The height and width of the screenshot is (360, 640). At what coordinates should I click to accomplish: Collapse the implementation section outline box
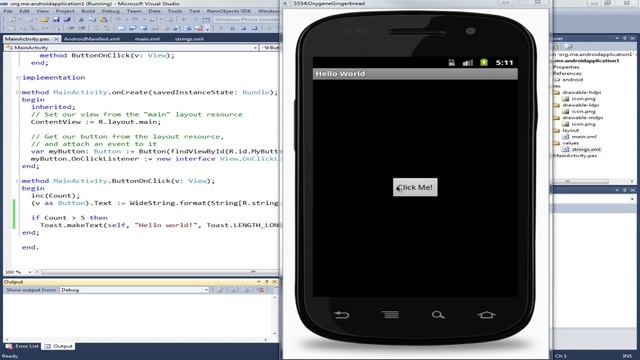click(x=18, y=78)
